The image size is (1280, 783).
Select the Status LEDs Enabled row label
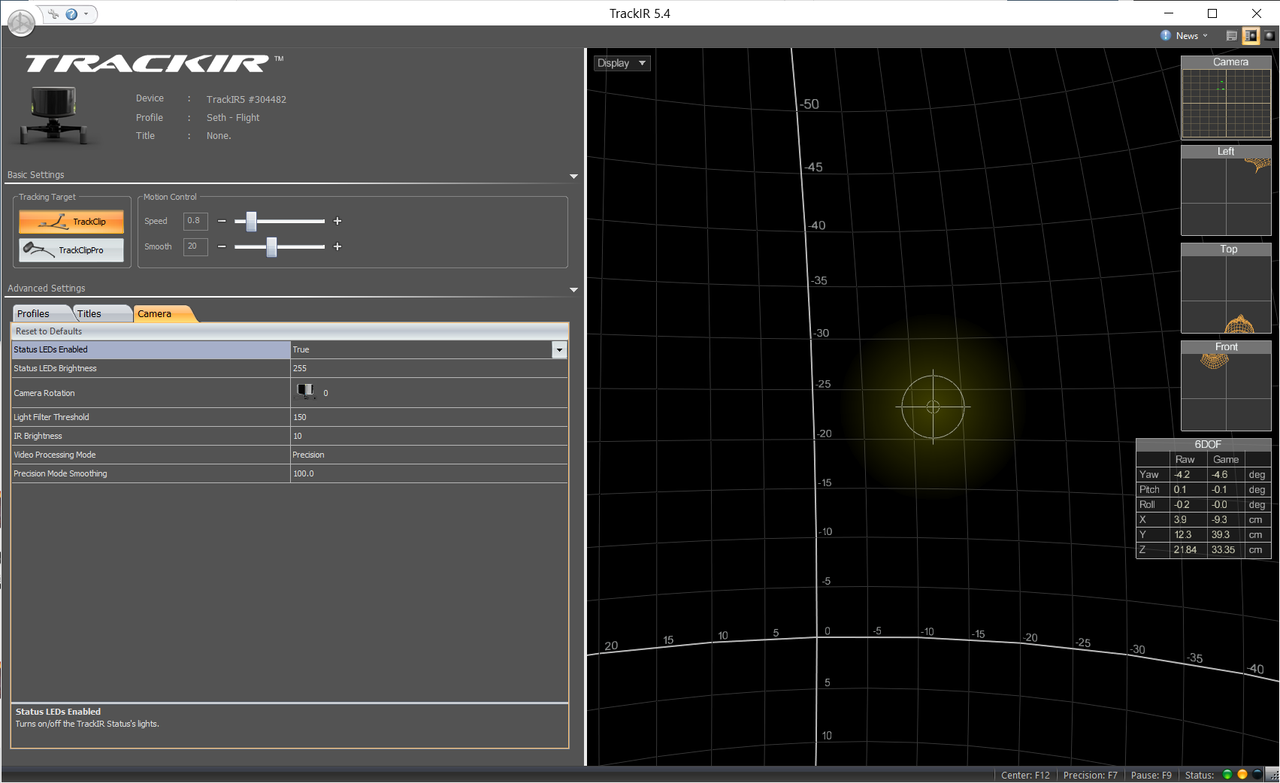click(150, 350)
